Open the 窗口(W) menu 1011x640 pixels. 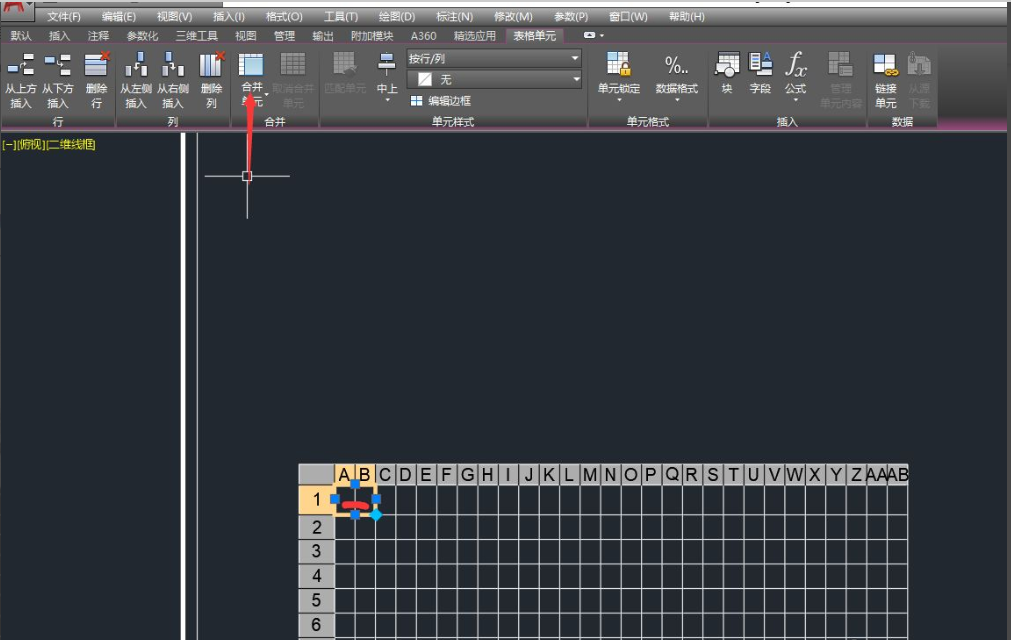point(628,17)
